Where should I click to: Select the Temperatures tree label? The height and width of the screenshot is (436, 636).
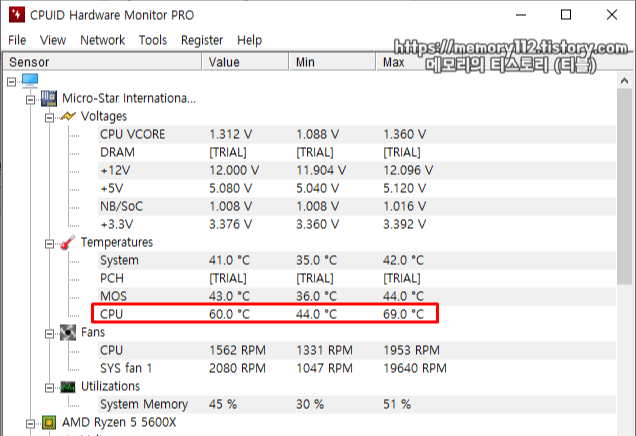click(117, 243)
